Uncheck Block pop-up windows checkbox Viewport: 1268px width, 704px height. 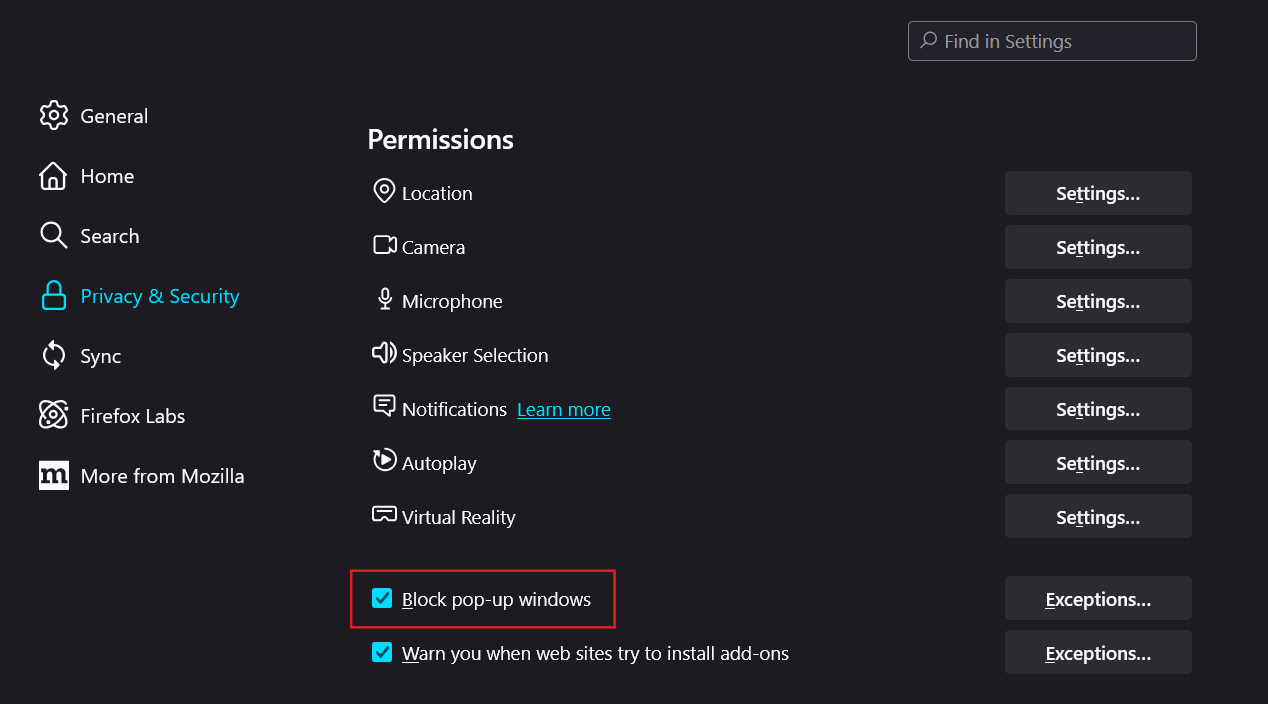[x=382, y=599]
